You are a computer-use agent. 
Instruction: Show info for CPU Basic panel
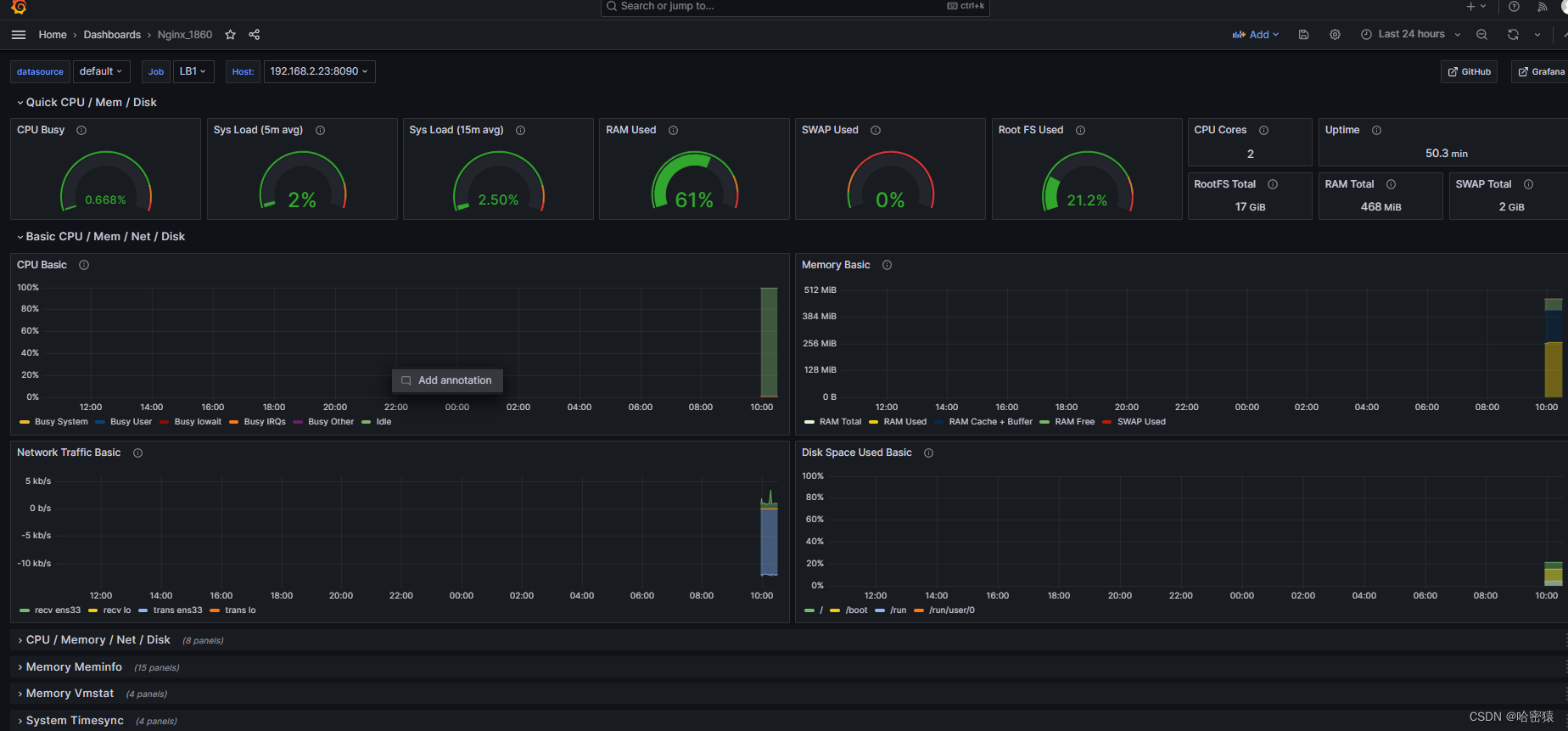(x=84, y=265)
